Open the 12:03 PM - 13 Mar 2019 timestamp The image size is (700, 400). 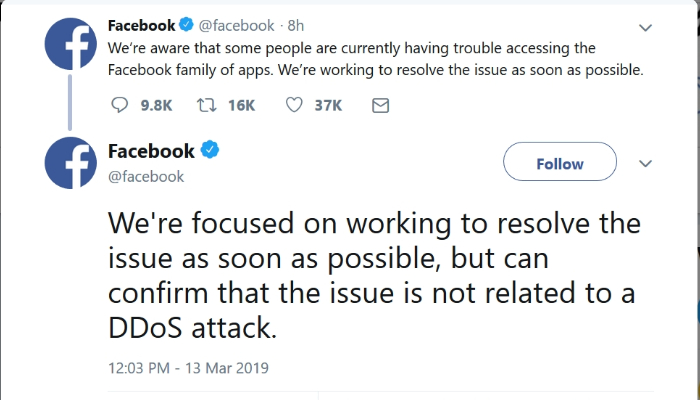[188, 368]
